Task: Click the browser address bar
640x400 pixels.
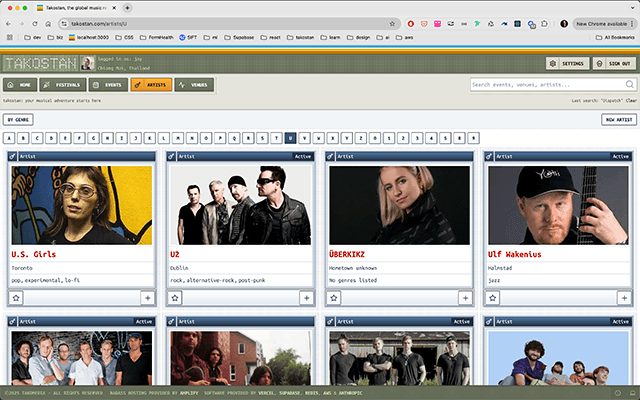Action: pyautogui.click(x=229, y=24)
